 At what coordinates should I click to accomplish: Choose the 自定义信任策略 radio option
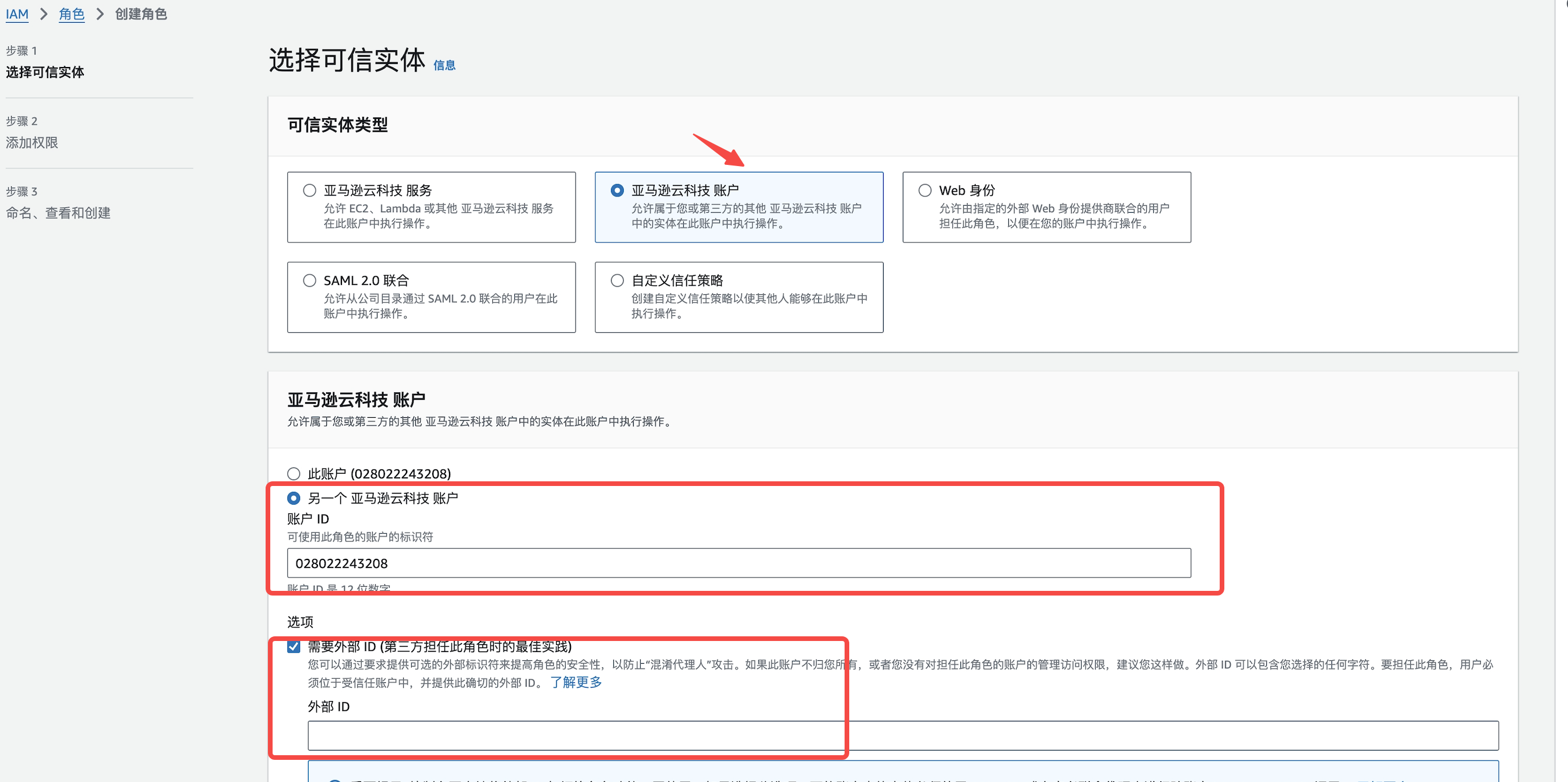(617, 281)
